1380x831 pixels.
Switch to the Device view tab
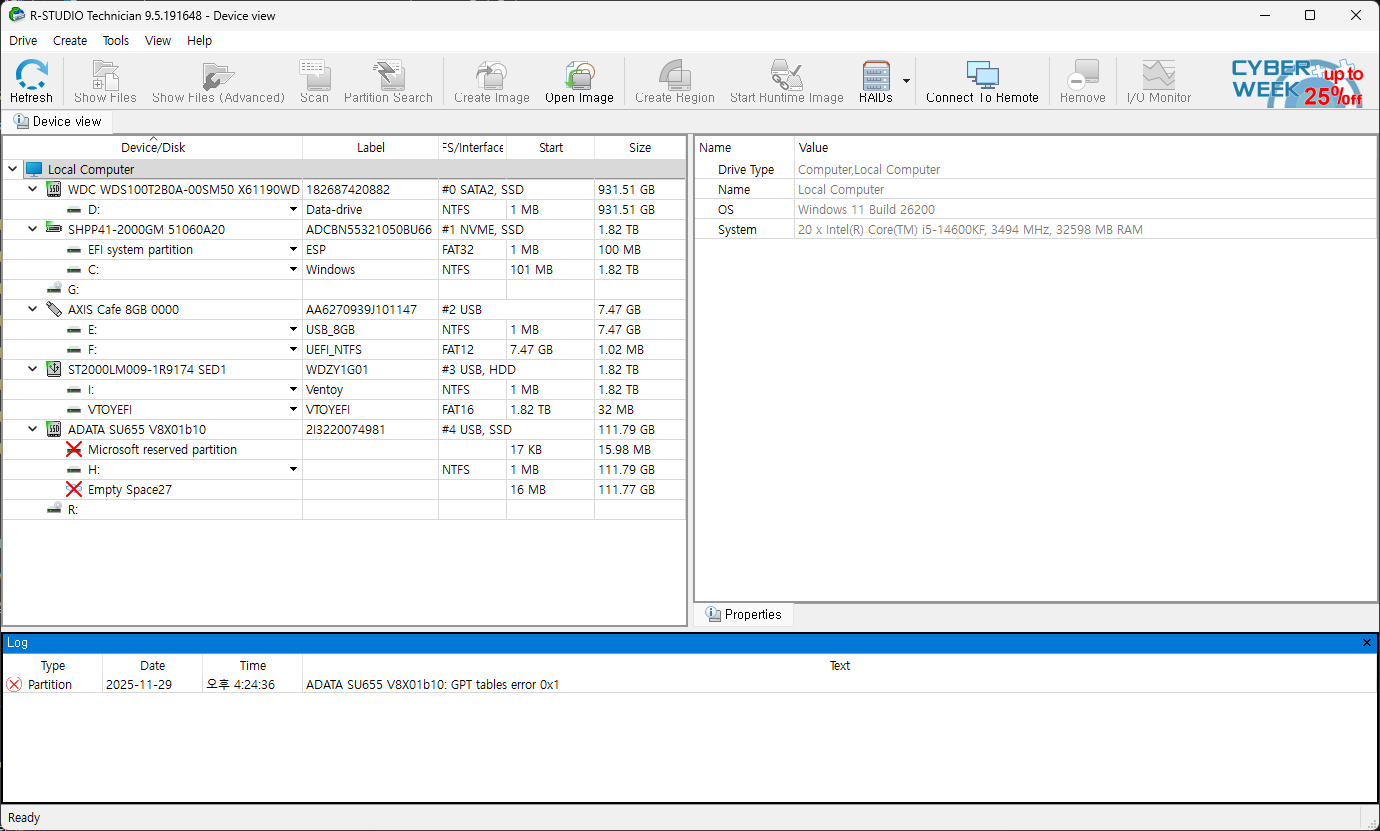[57, 121]
